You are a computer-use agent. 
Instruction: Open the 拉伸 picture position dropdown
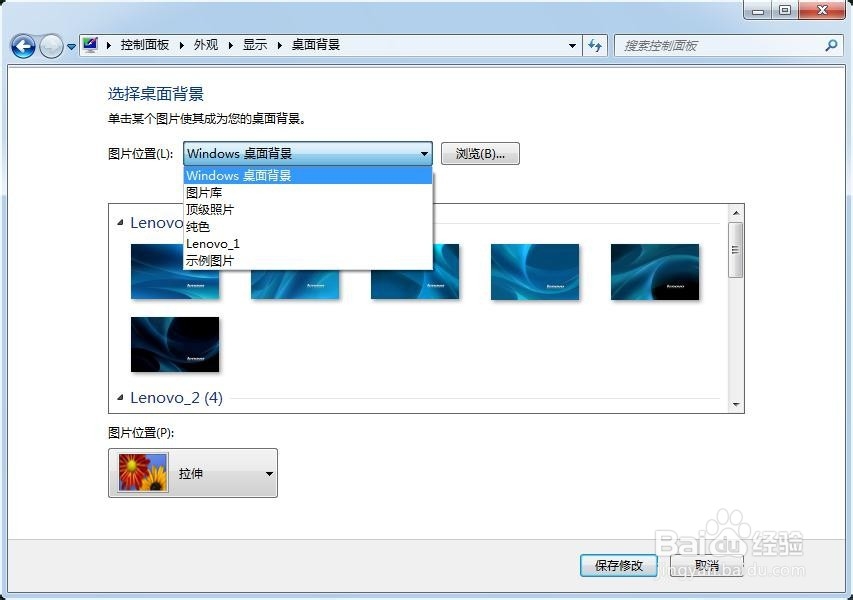point(193,473)
